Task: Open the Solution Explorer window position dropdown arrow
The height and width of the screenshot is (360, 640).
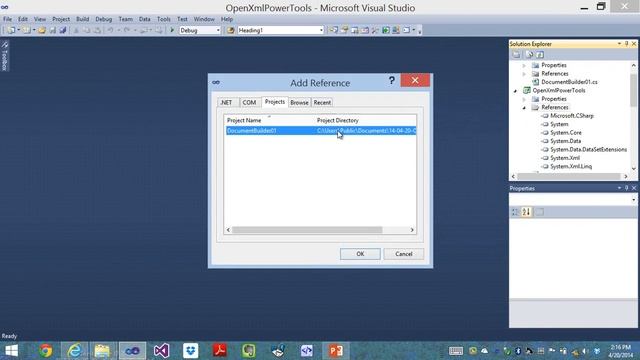Action: [619, 44]
